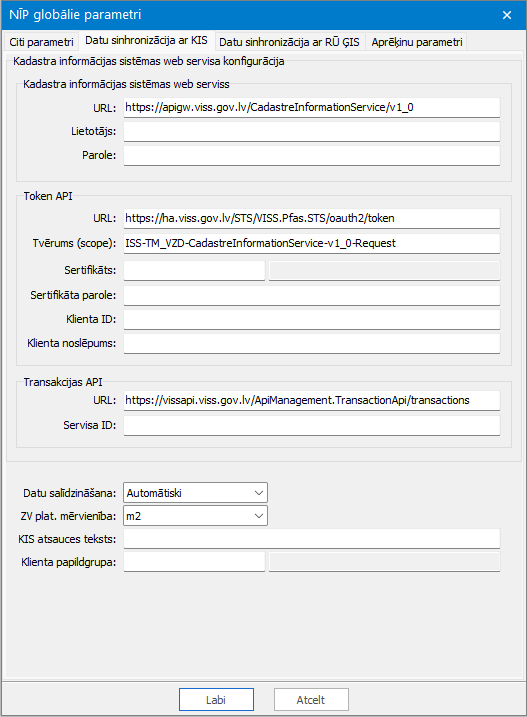Image resolution: width=527 pixels, height=717 pixels.
Task: Click the KIS atsauces teksts field
Action: pyautogui.click(x=312, y=539)
